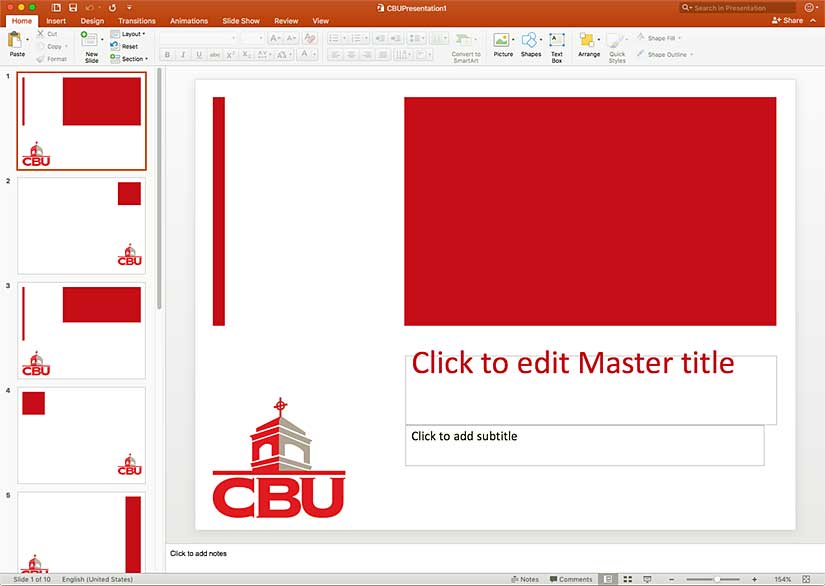The width and height of the screenshot is (825, 586).
Task: Toggle Underline formatting
Action: (x=199, y=54)
